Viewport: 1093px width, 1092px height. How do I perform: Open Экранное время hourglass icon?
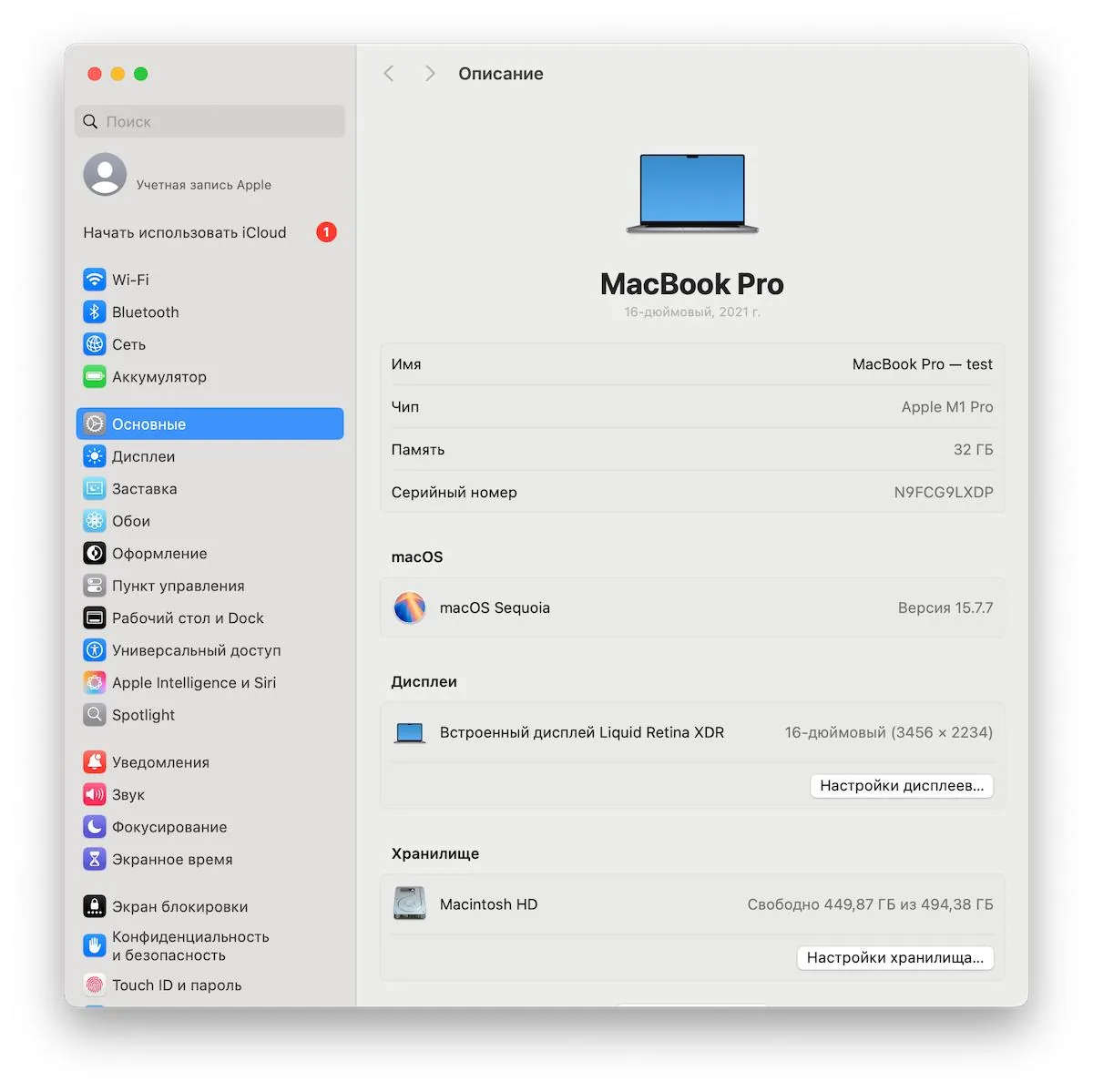[95, 859]
